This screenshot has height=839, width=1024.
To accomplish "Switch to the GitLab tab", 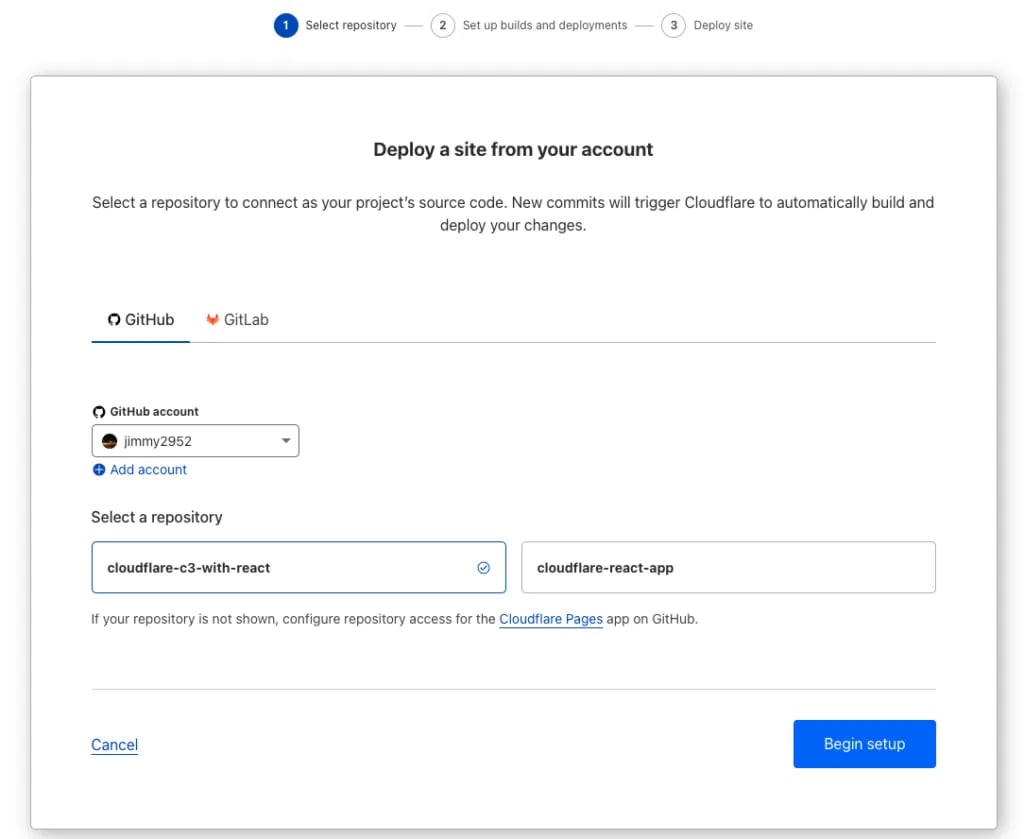I will [x=237, y=319].
